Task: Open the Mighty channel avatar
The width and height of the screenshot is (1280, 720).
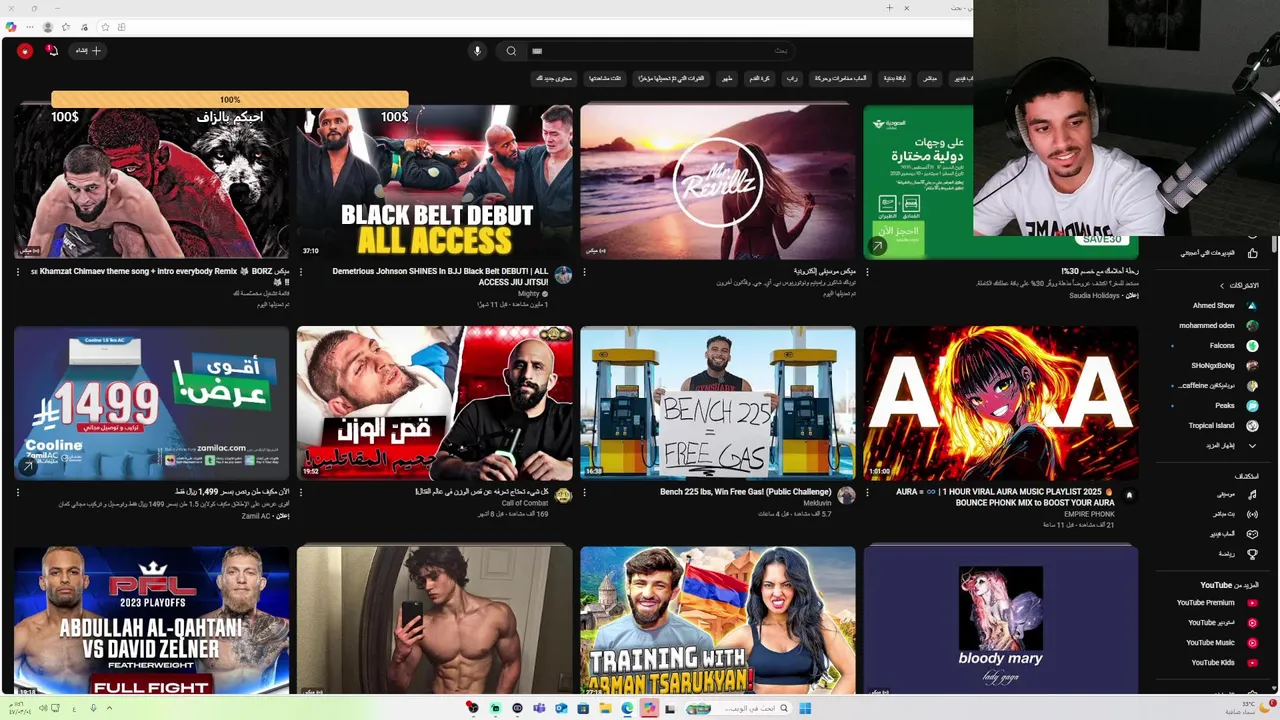Action: [x=563, y=275]
